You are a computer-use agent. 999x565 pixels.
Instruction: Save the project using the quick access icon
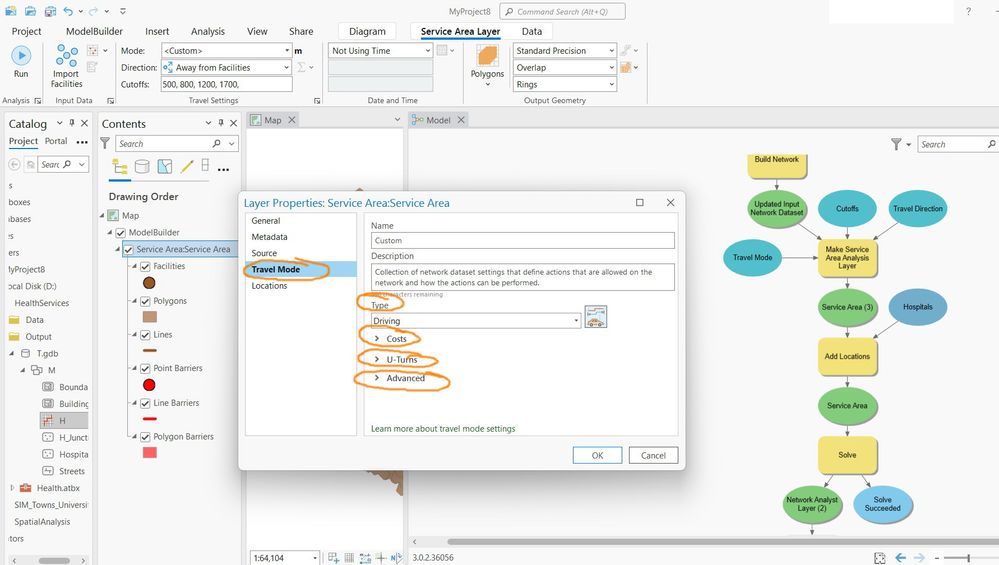point(50,11)
